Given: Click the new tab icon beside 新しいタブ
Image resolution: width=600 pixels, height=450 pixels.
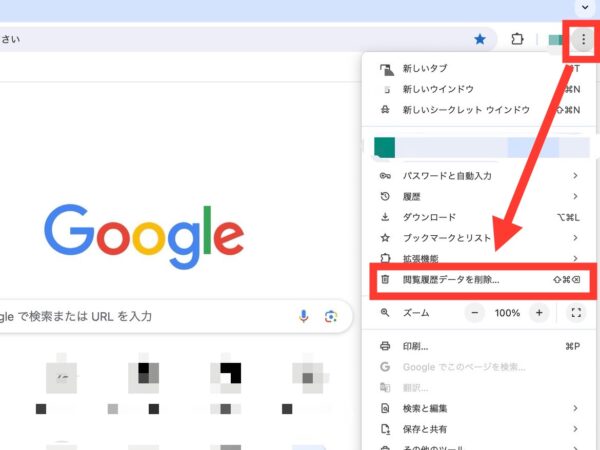Looking at the screenshot, I should [386, 70].
